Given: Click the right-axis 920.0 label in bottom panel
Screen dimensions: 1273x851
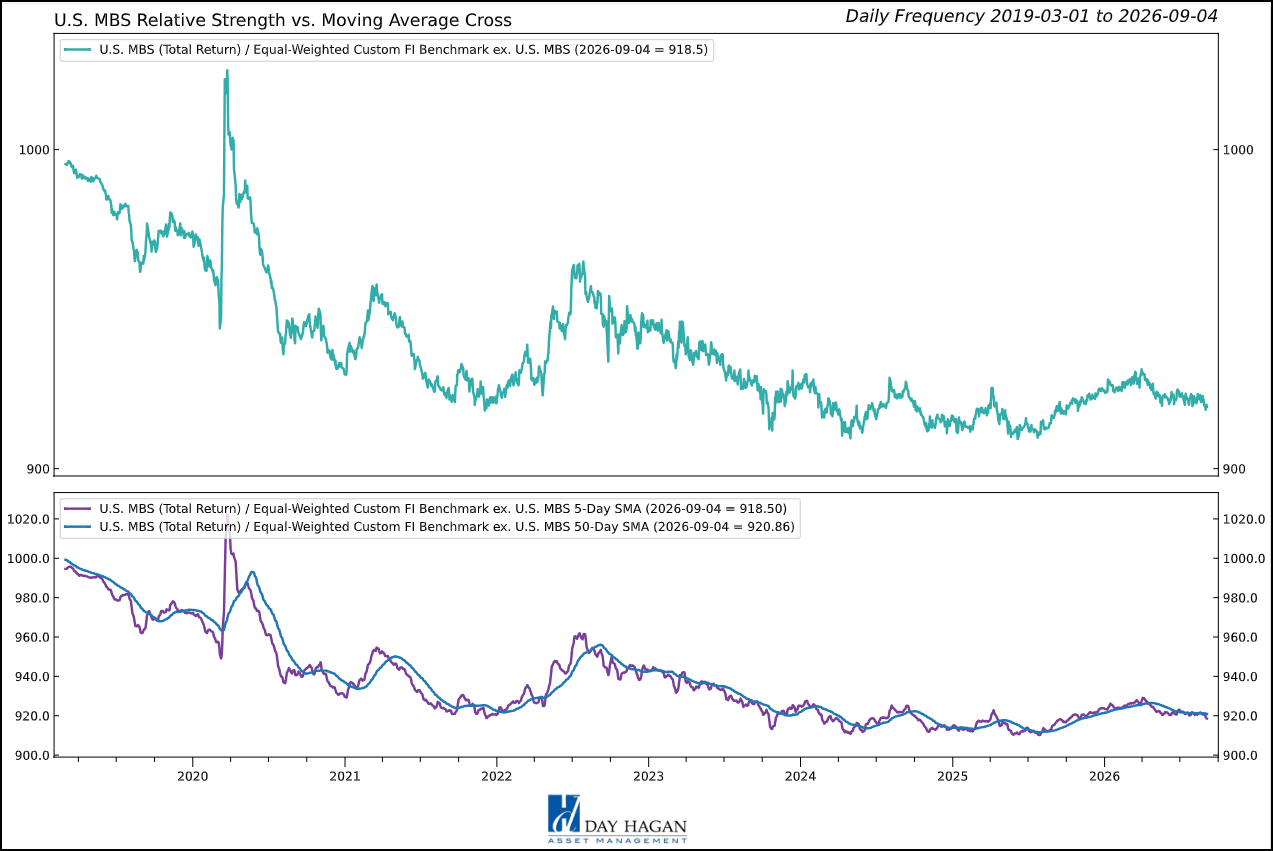Looking at the screenshot, I should click(1242, 716).
